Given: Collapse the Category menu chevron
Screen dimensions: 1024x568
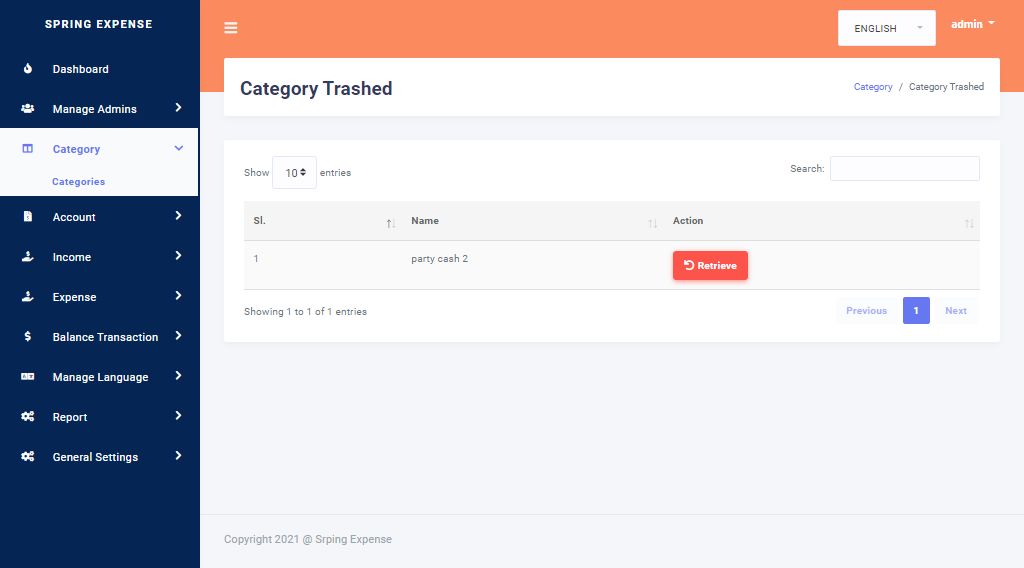Looking at the screenshot, I should coord(178,148).
